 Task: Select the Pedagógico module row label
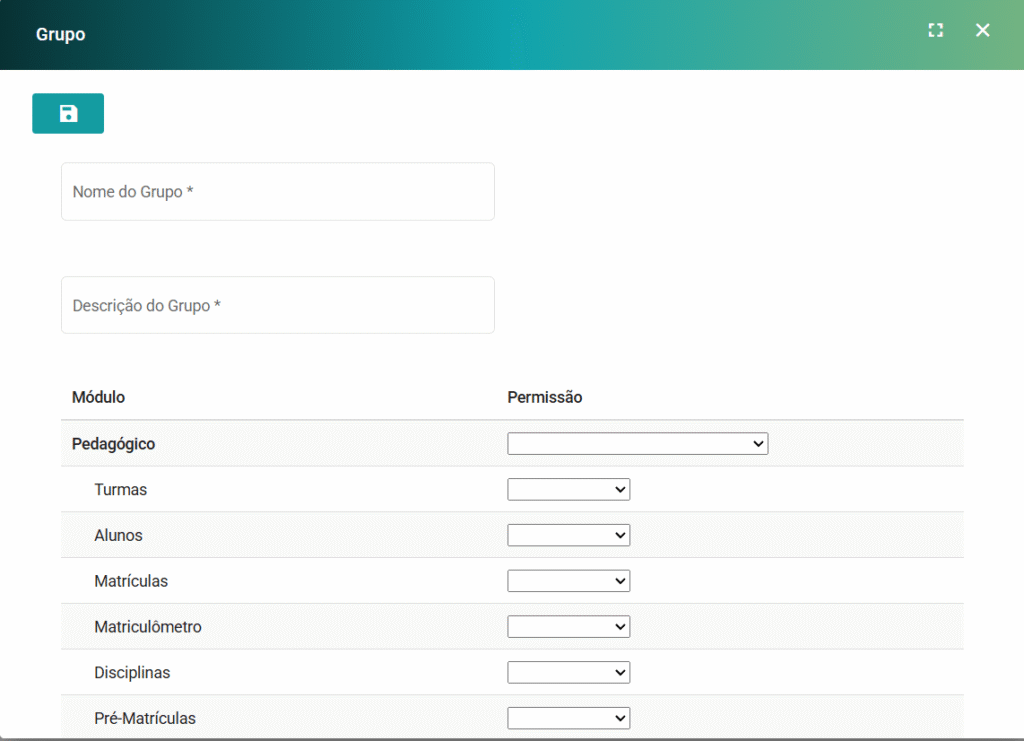(113, 443)
